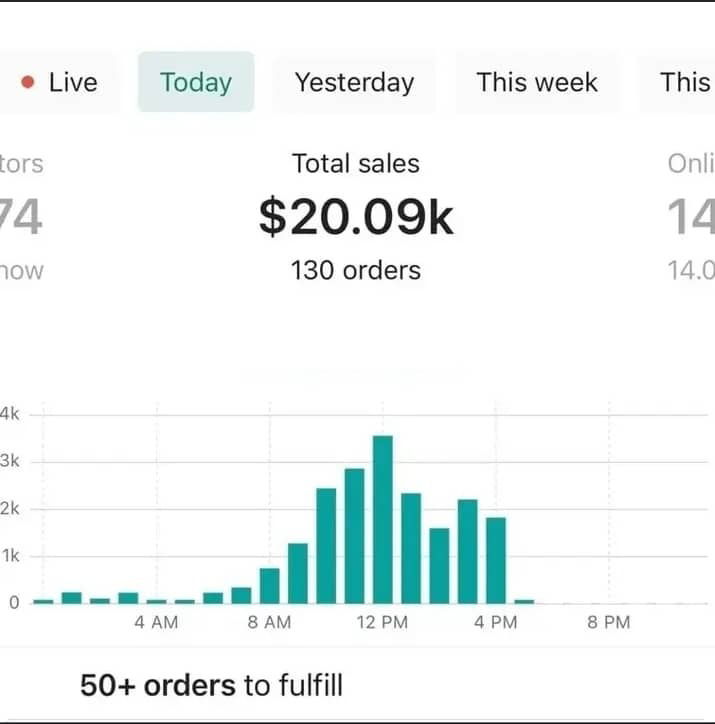Image resolution: width=715 pixels, height=724 pixels.
Task: Open the partially visible This month tab
Action: tap(677, 82)
